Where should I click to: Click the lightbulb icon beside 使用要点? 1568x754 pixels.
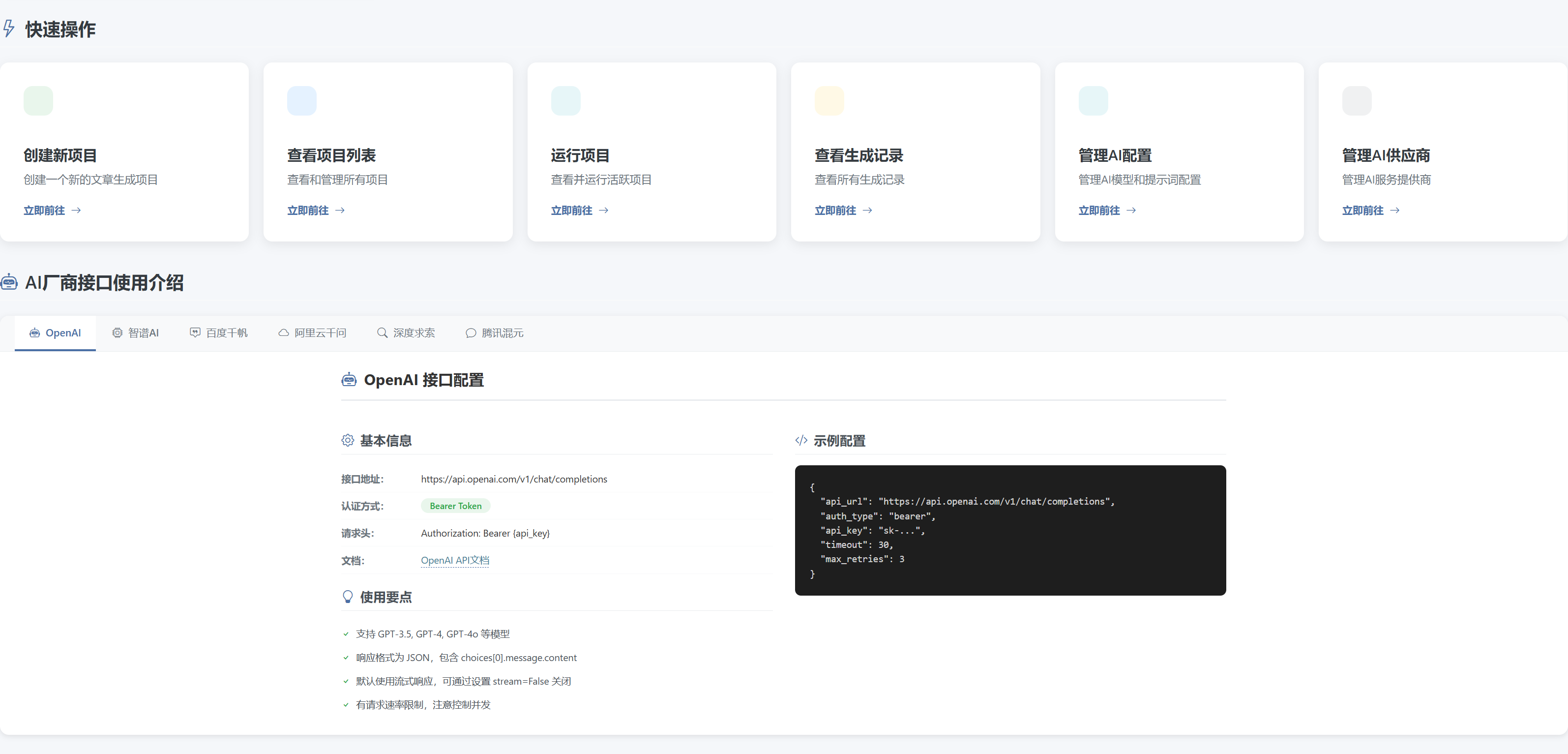pyautogui.click(x=348, y=597)
